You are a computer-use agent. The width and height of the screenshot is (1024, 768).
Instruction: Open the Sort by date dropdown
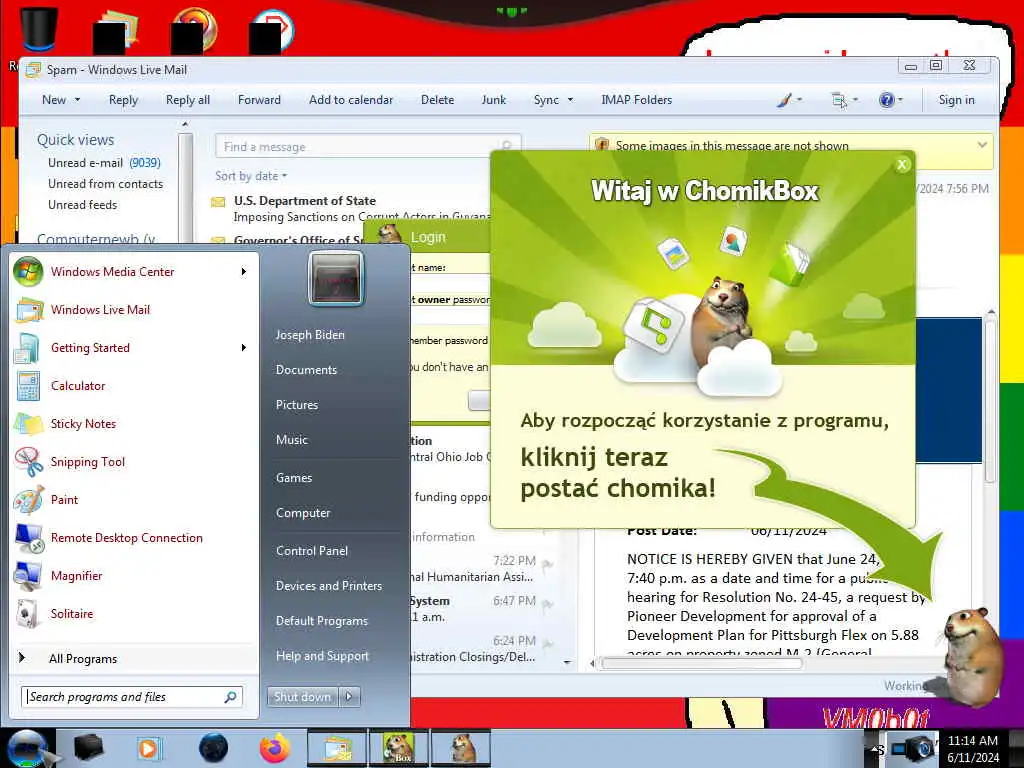pos(251,176)
